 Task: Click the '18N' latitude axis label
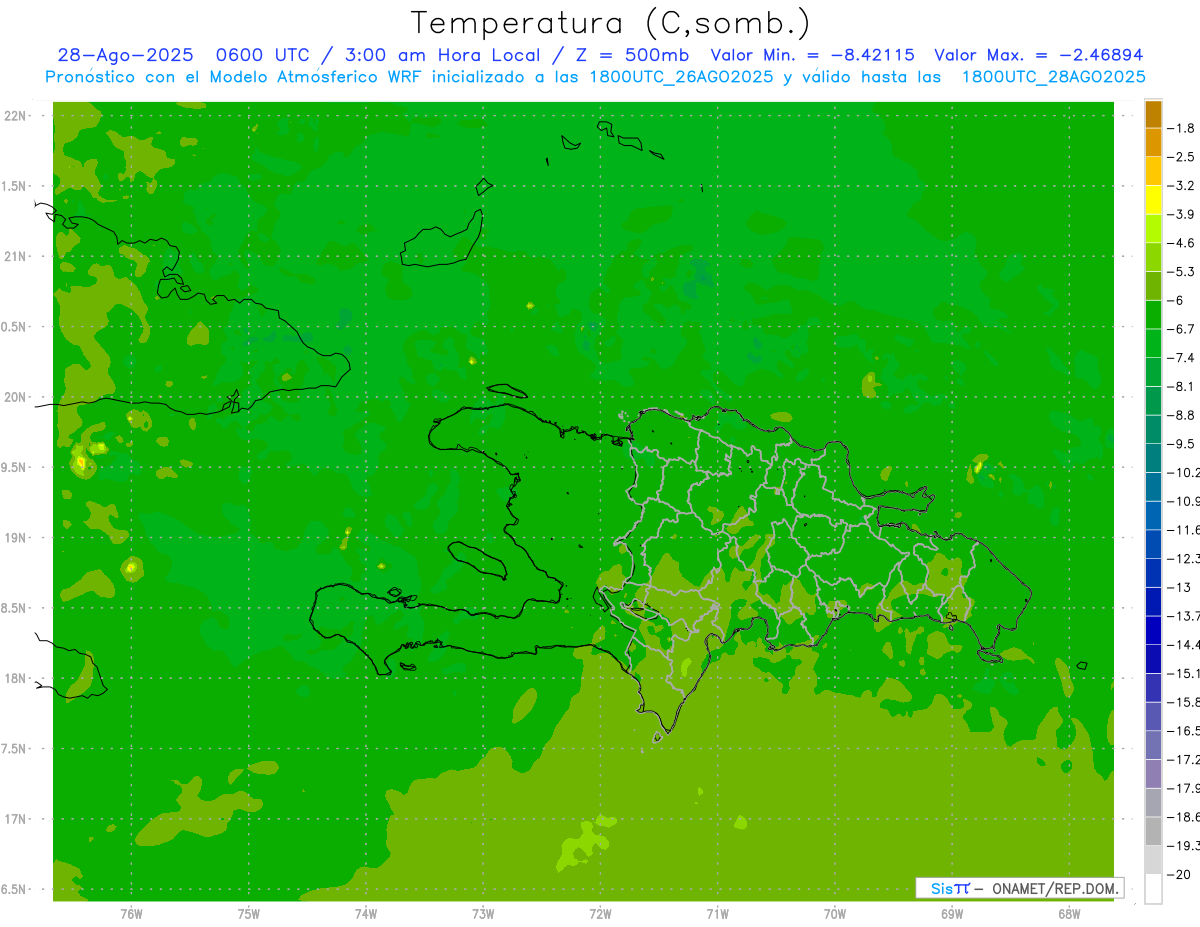[x=16, y=678]
